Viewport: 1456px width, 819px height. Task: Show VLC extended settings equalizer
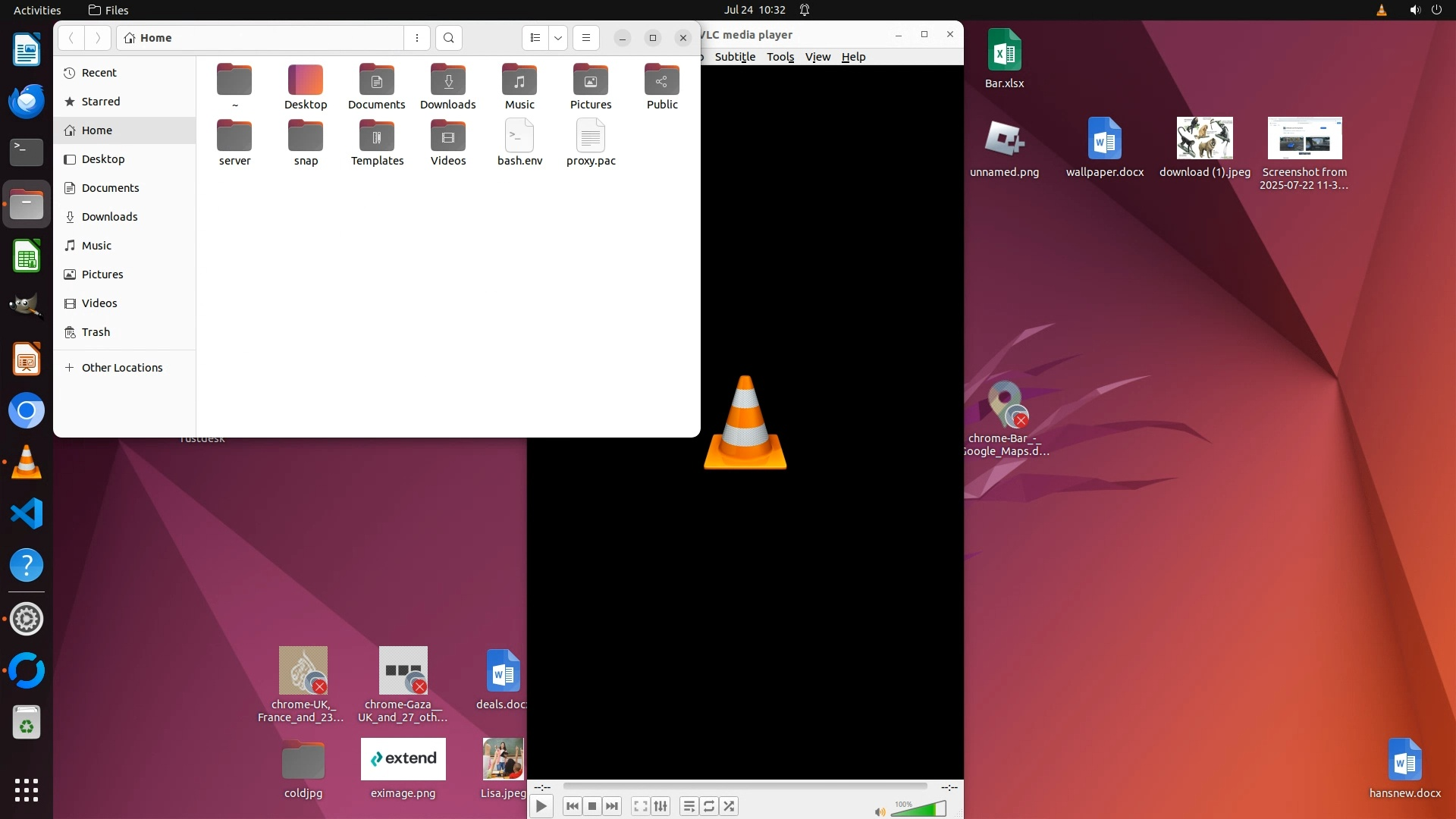661,806
